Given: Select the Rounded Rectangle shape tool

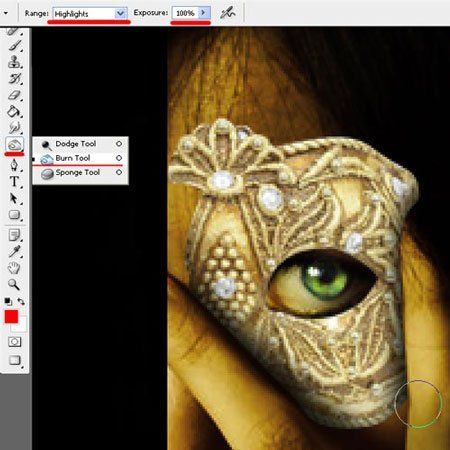Looking at the screenshot, I should click(x=14, y=215).
